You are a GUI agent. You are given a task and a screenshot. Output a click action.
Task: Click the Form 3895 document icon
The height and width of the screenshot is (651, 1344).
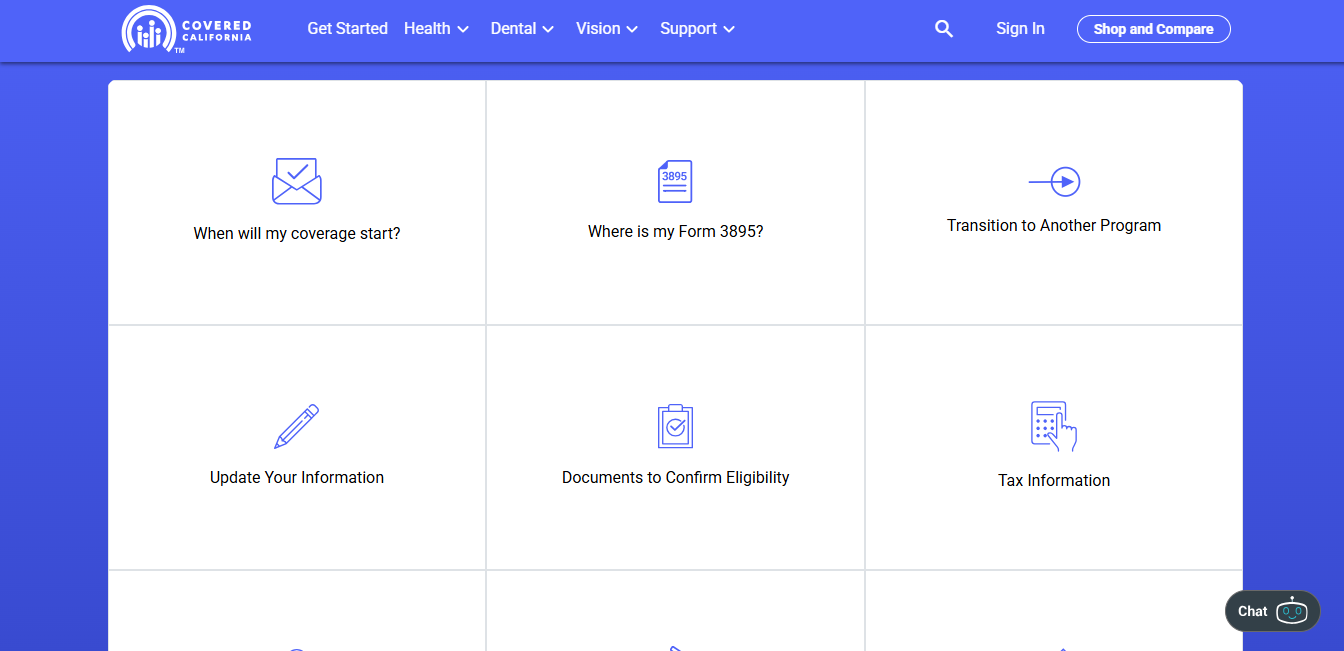[x=675, y=181]
